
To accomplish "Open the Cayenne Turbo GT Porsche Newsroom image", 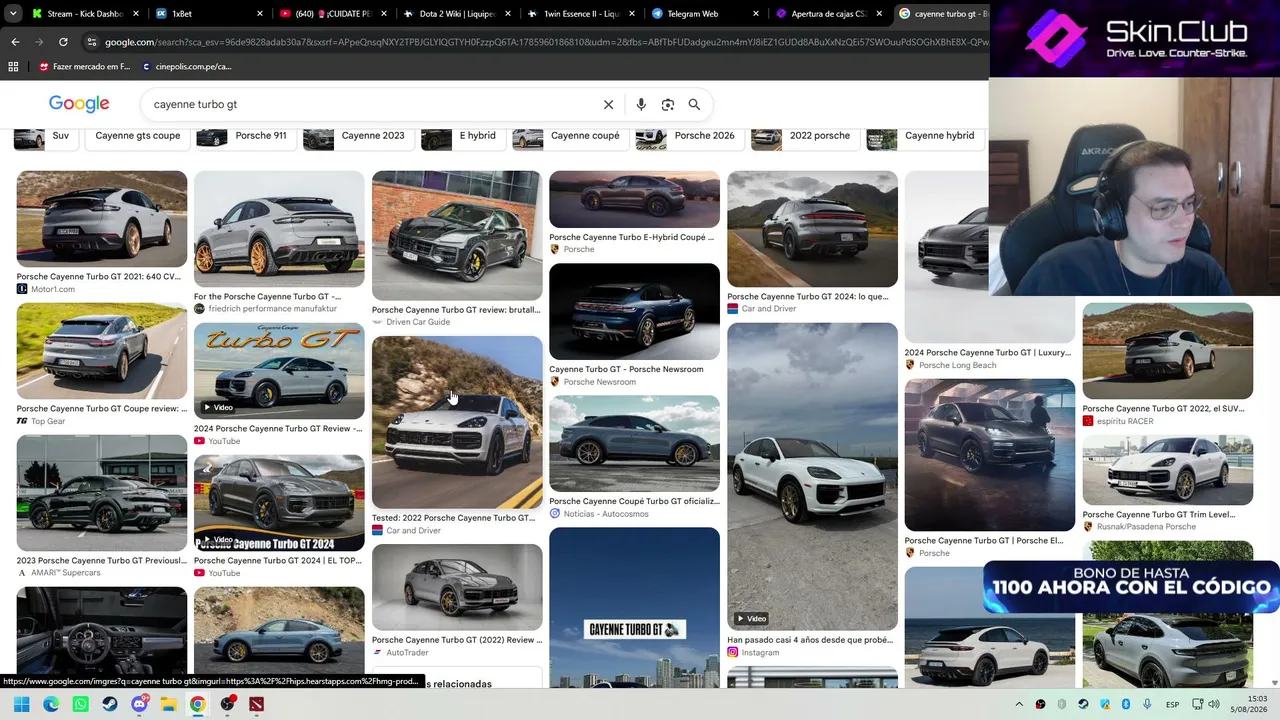I will tap(634, 312).
